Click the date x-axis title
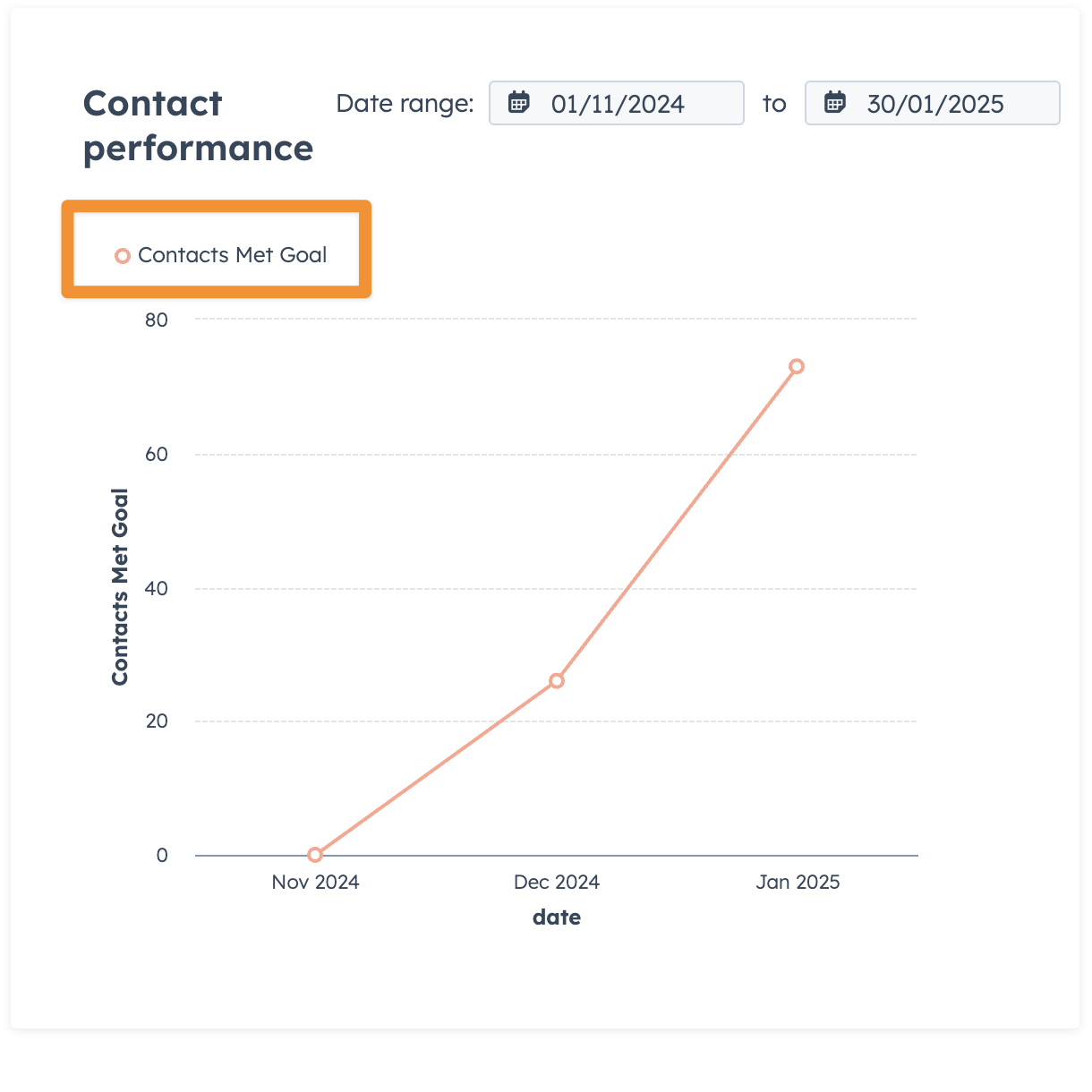 (557, 917)
